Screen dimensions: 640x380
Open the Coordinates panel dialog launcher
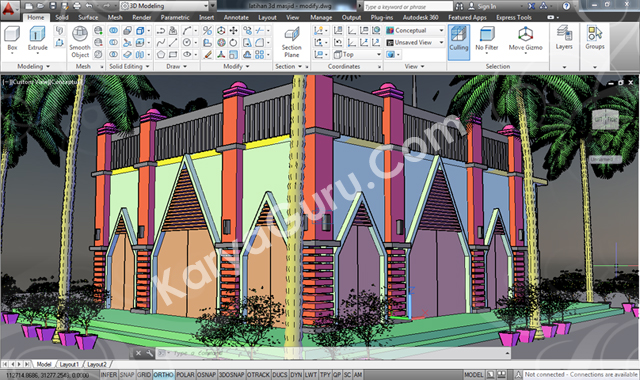point(379,67)
